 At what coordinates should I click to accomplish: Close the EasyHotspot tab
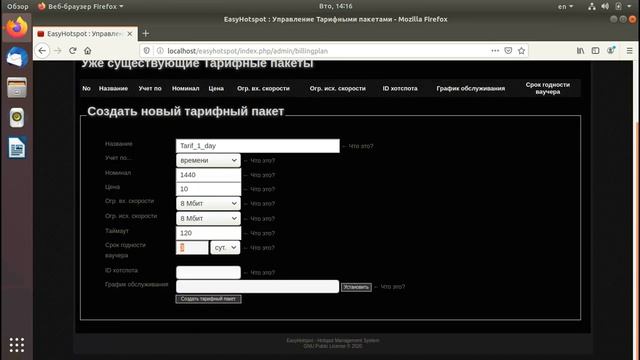point(130,34)
